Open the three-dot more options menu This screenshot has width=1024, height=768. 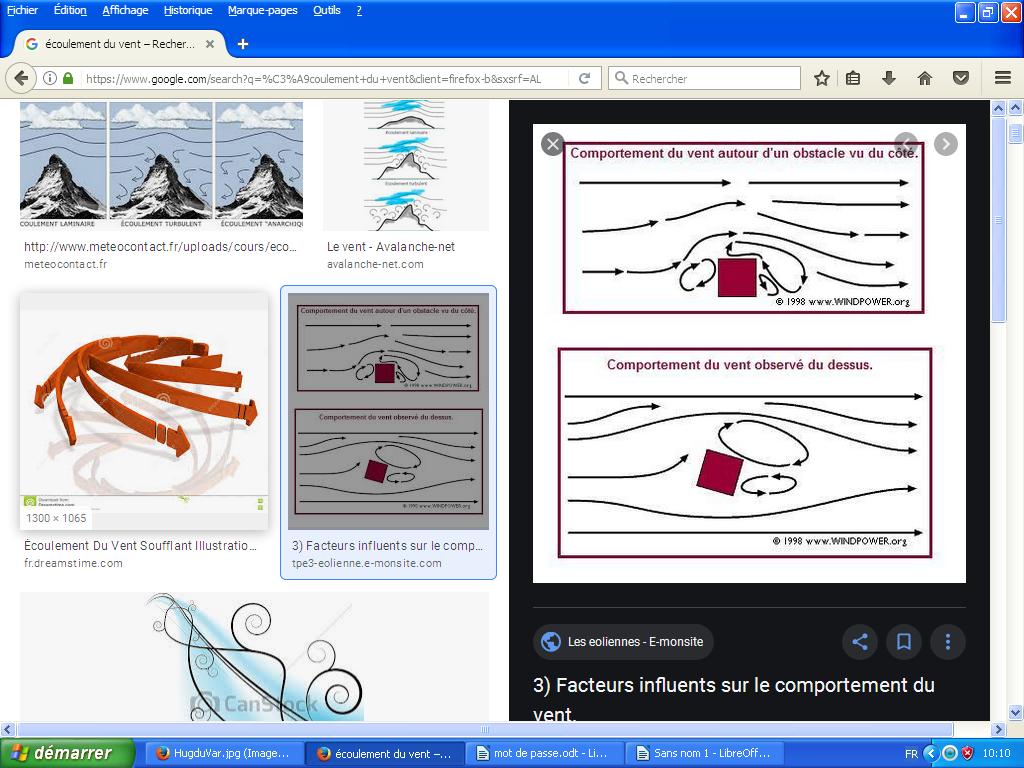tap(947, 642)
